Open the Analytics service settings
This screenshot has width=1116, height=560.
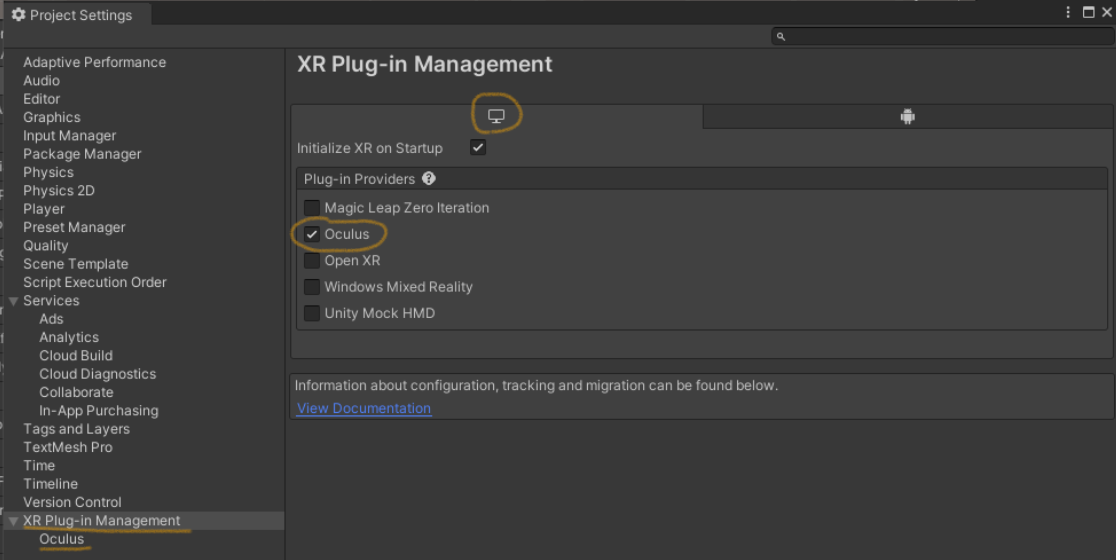click(x=69, y=337)
